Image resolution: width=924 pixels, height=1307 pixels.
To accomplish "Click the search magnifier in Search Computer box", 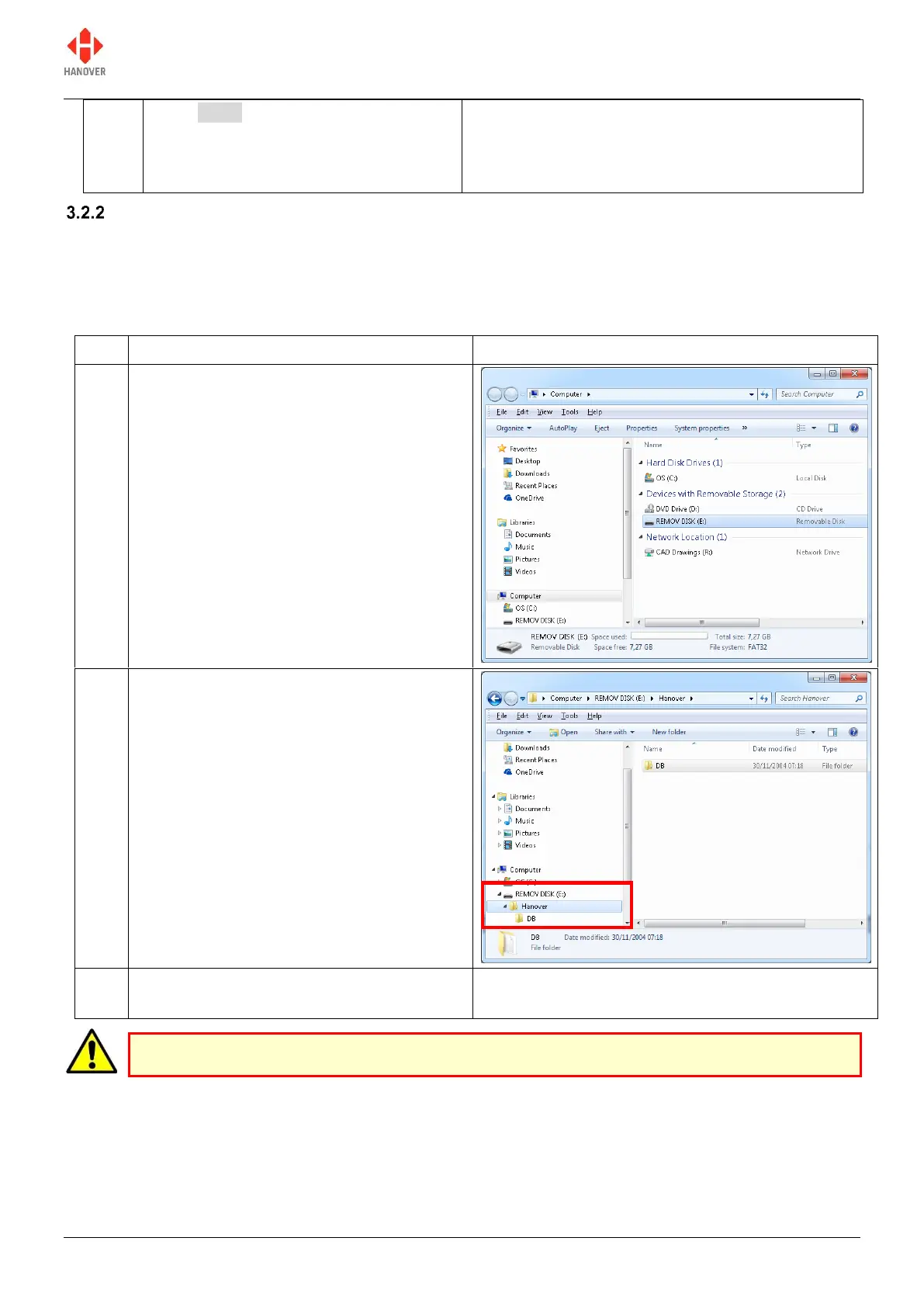I will point(860,394).
